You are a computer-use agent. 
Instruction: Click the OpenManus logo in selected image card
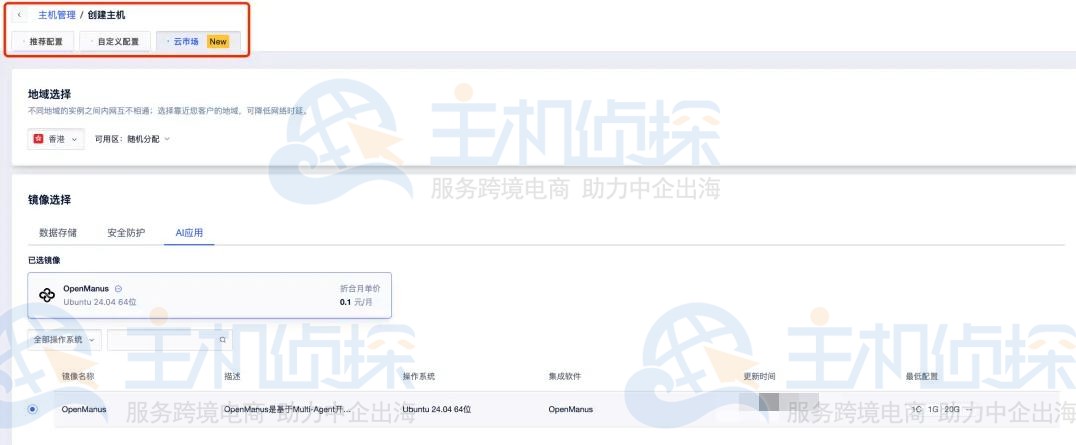click(47, 295)
